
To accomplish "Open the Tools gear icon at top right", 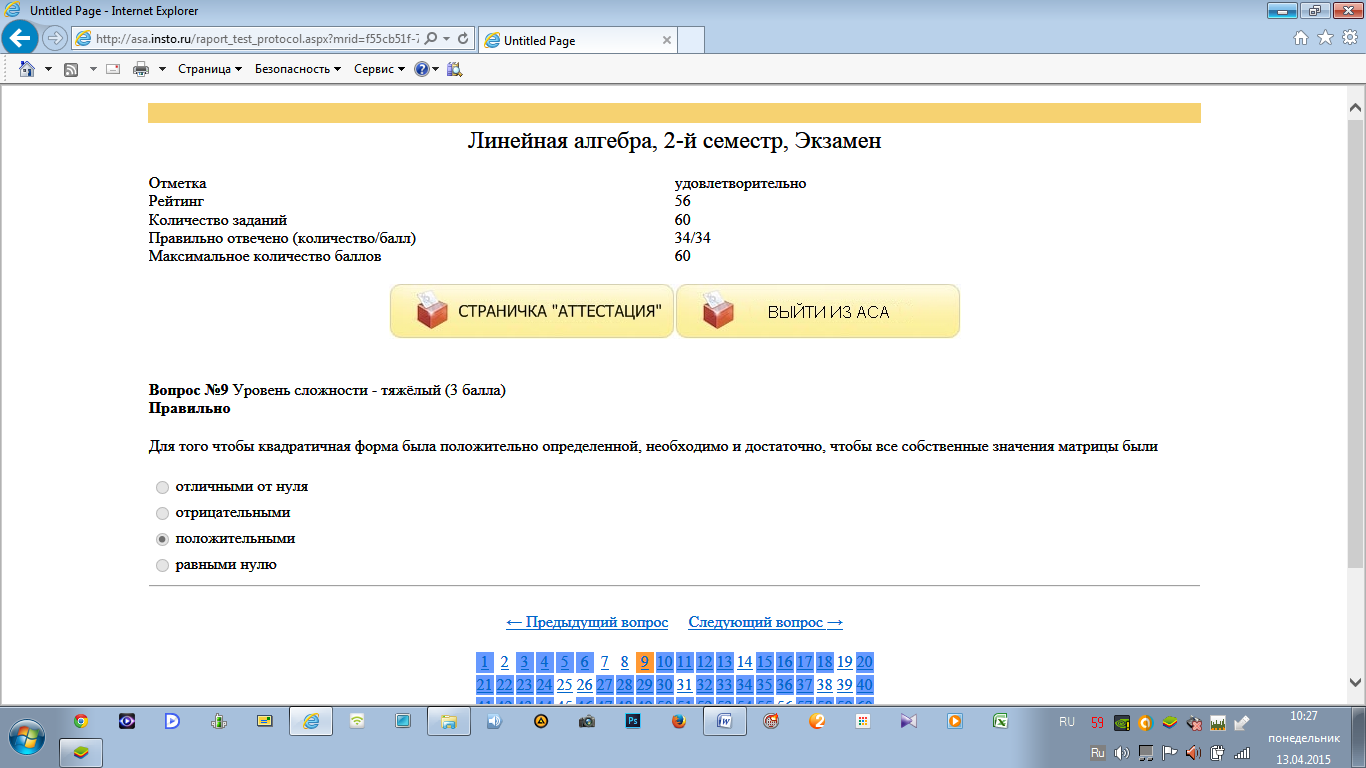I will [x=1349, y=38].
